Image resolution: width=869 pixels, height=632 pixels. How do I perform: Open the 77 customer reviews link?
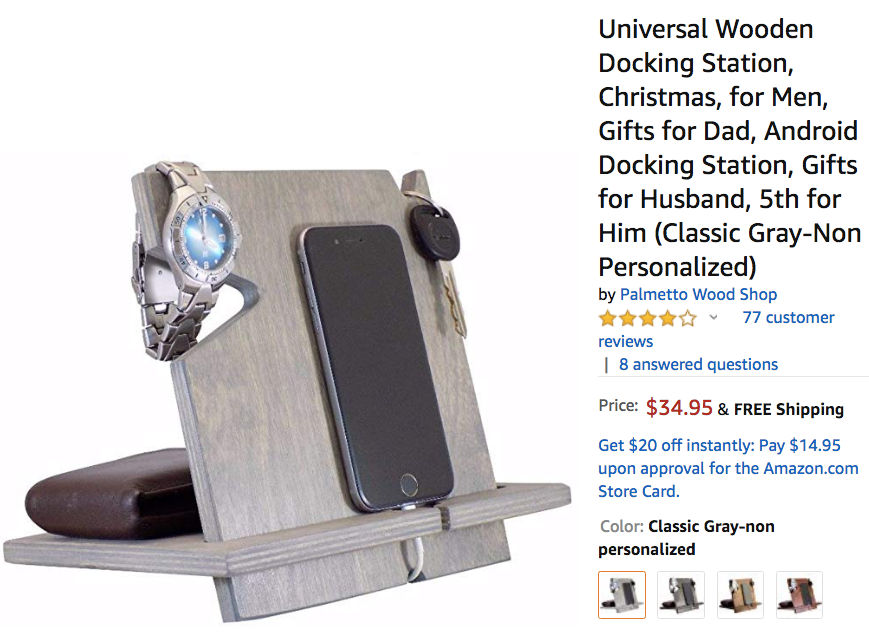coord(716,329)
